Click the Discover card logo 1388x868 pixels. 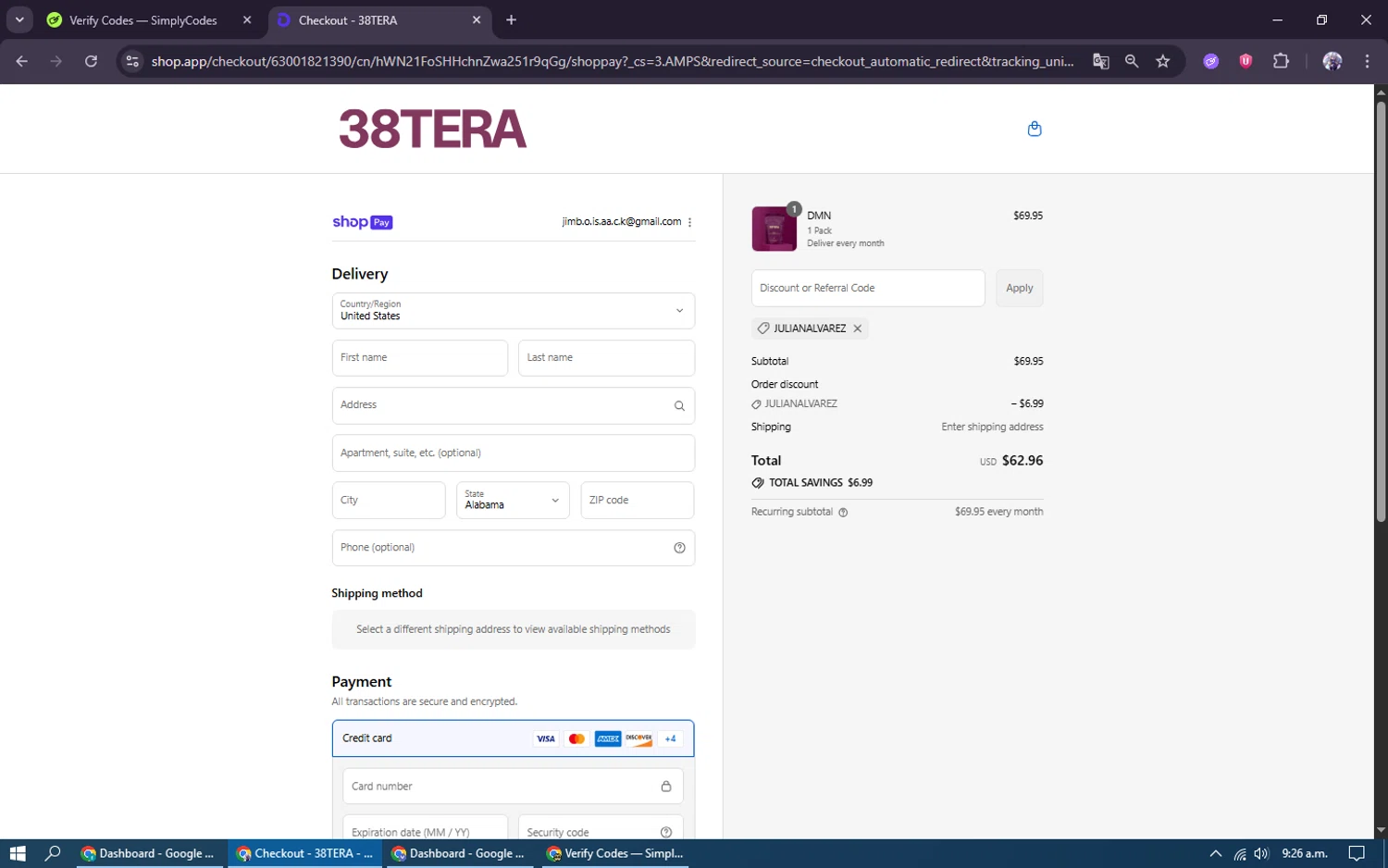[638, 738]
